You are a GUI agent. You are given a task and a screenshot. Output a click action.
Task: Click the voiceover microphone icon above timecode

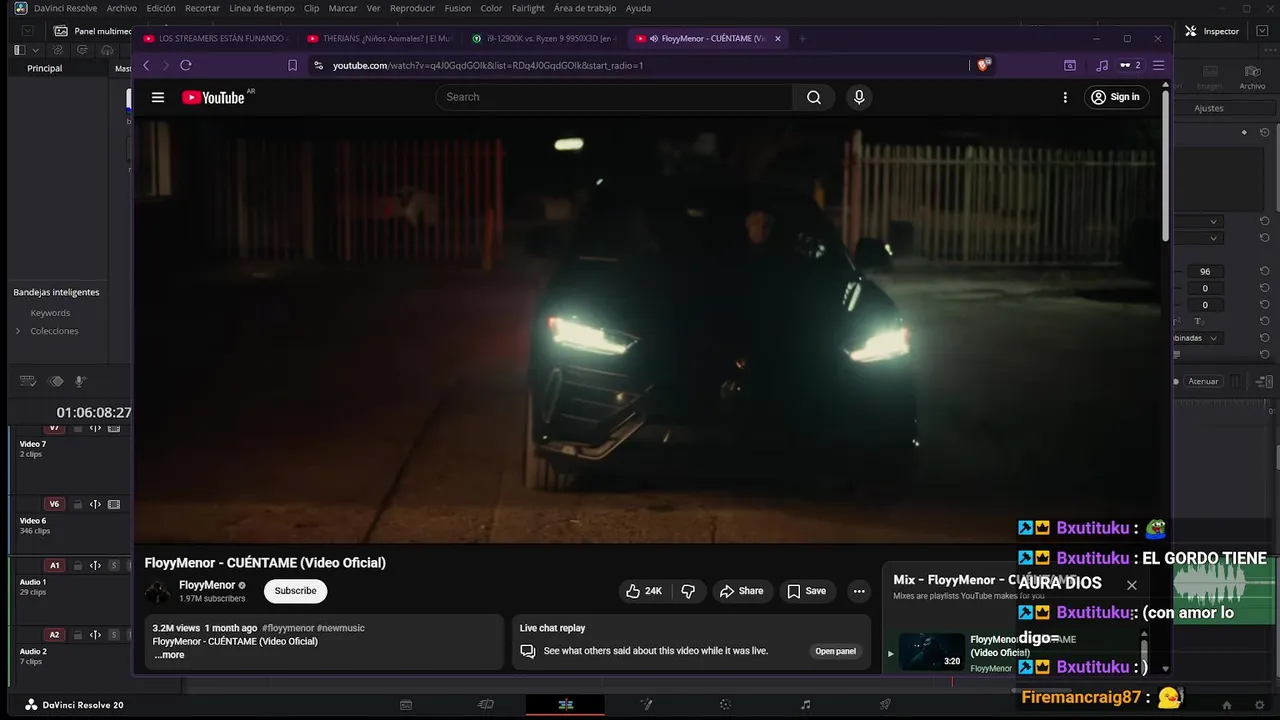pyautogui.click(x=81, y=381)
